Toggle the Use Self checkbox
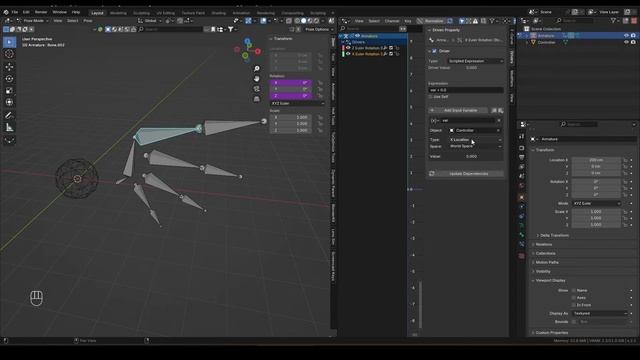 [431, 97]
